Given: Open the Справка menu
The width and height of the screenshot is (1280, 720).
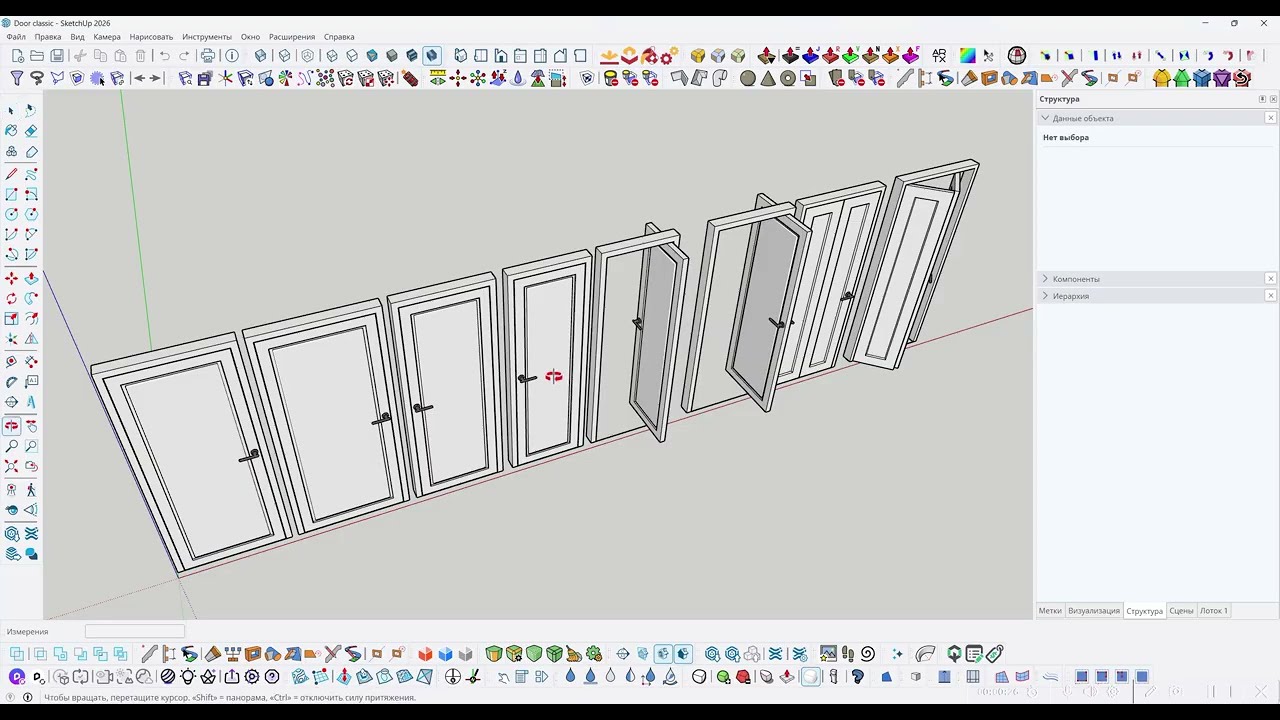Looking at the screenshot, I should tap(339, 37).
